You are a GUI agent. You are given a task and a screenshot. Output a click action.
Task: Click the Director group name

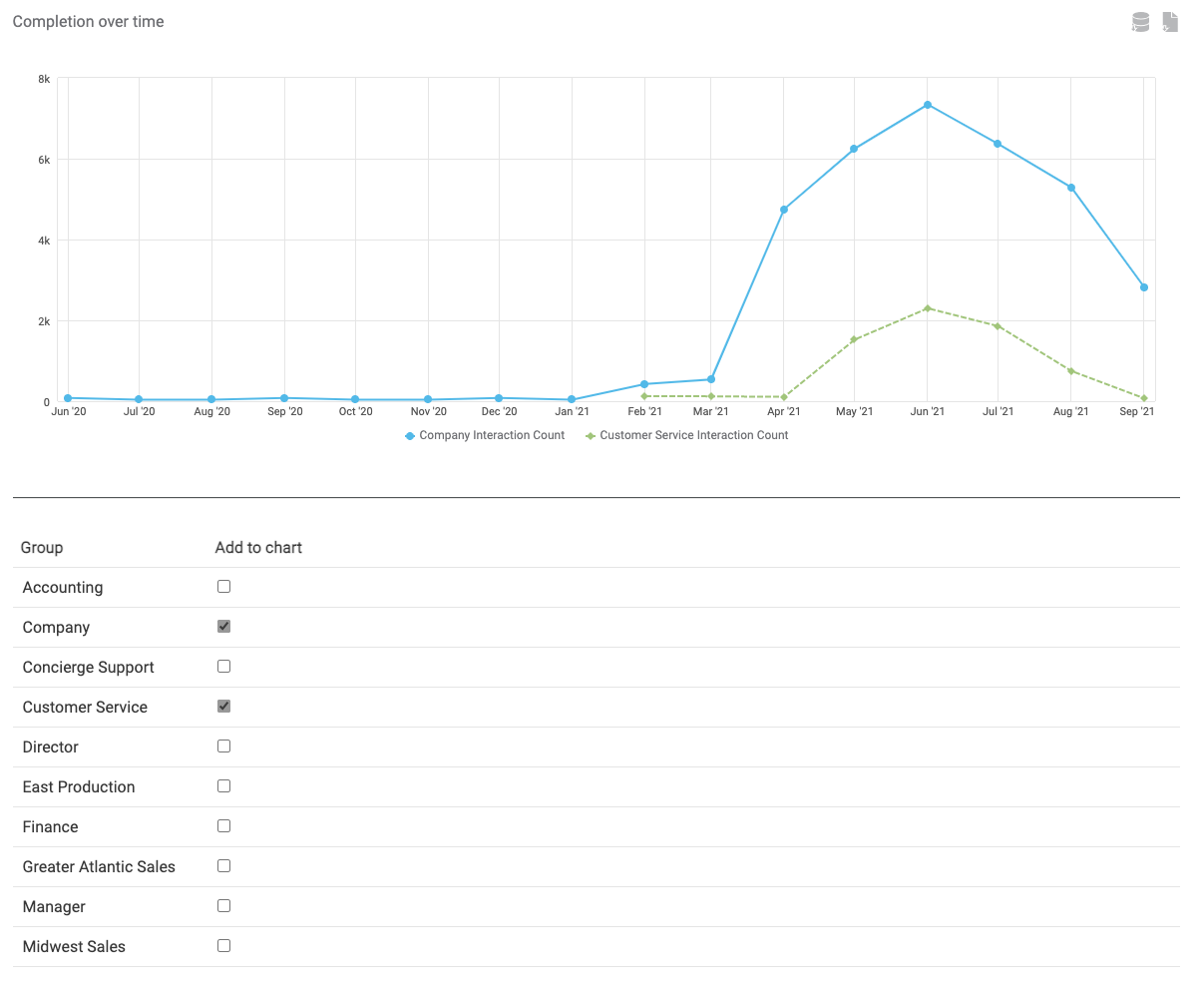coord(51,747)
